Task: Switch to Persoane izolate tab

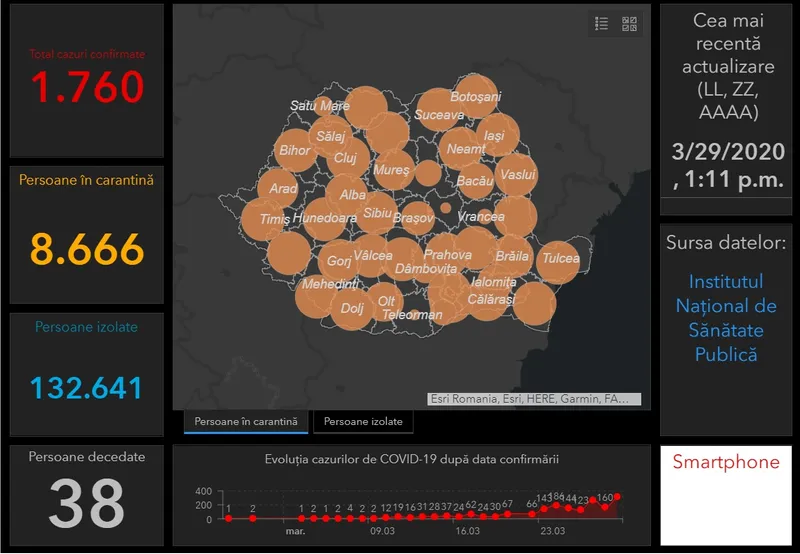Action: click(363, 422)
